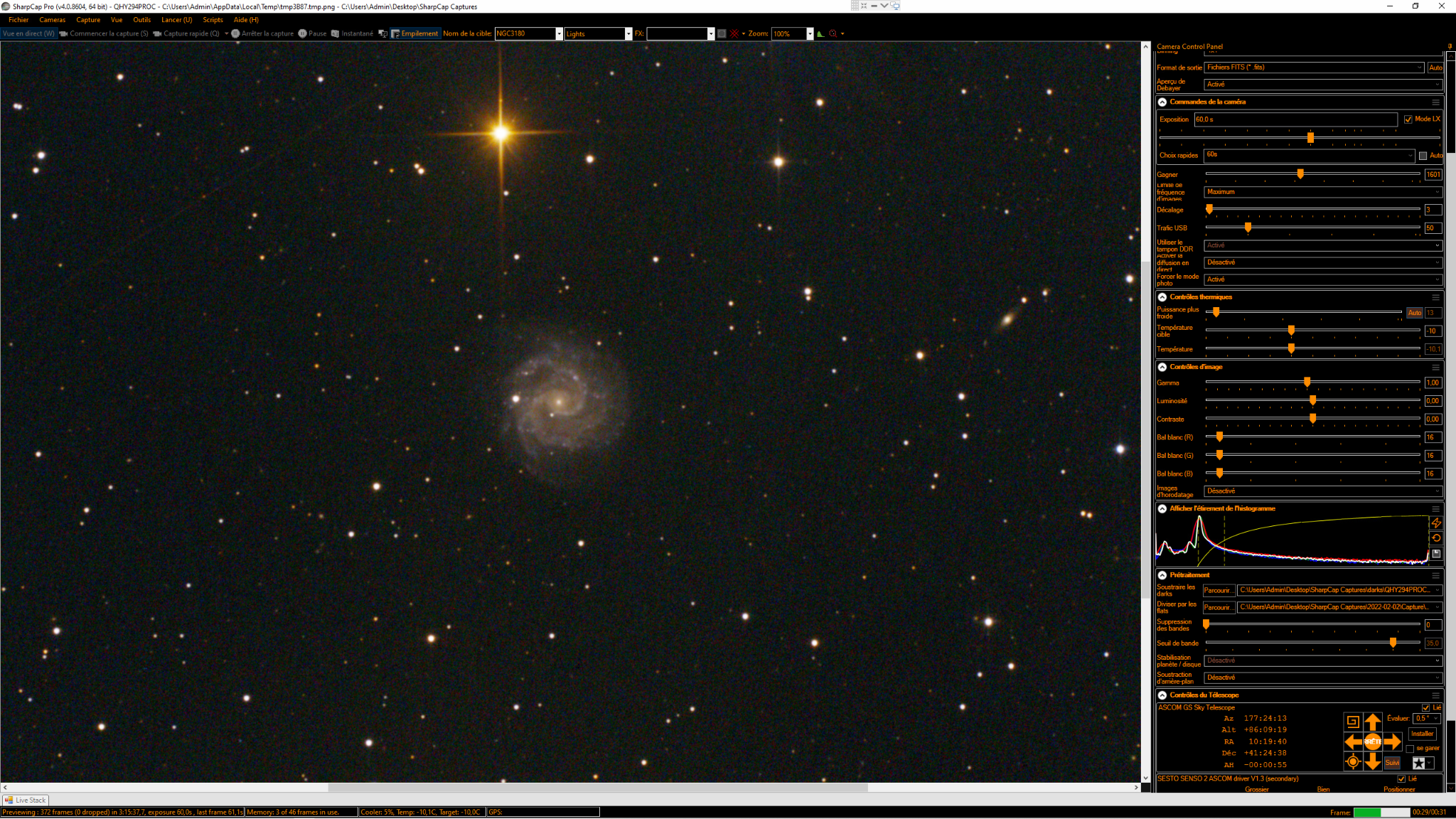The height and width of the screenshot is (819, 1456).
Task: Open the Soustraction d'arrière-plan dropdown
Action: (x=1323, y=678)
